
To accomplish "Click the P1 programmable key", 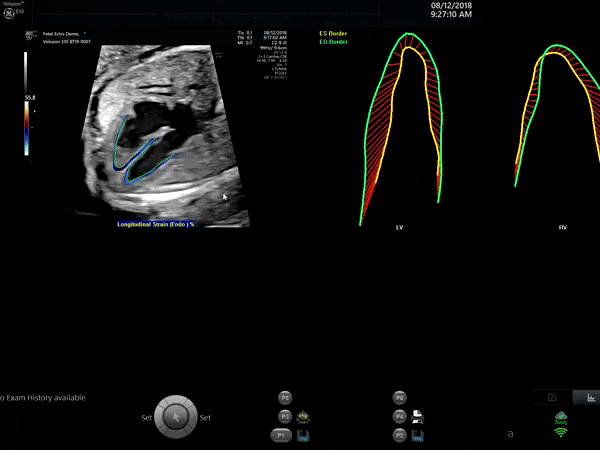I will pos(281,435).
